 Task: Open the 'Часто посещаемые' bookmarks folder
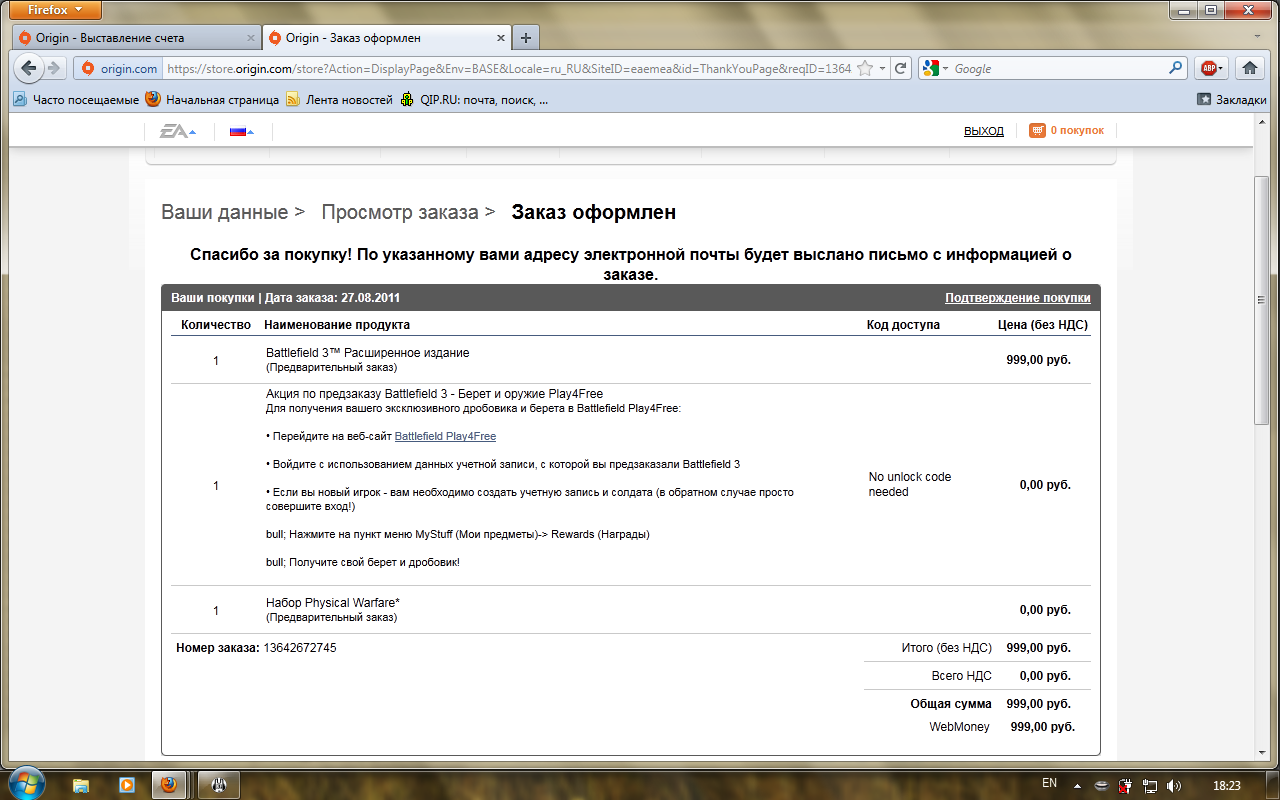[76, 99]
